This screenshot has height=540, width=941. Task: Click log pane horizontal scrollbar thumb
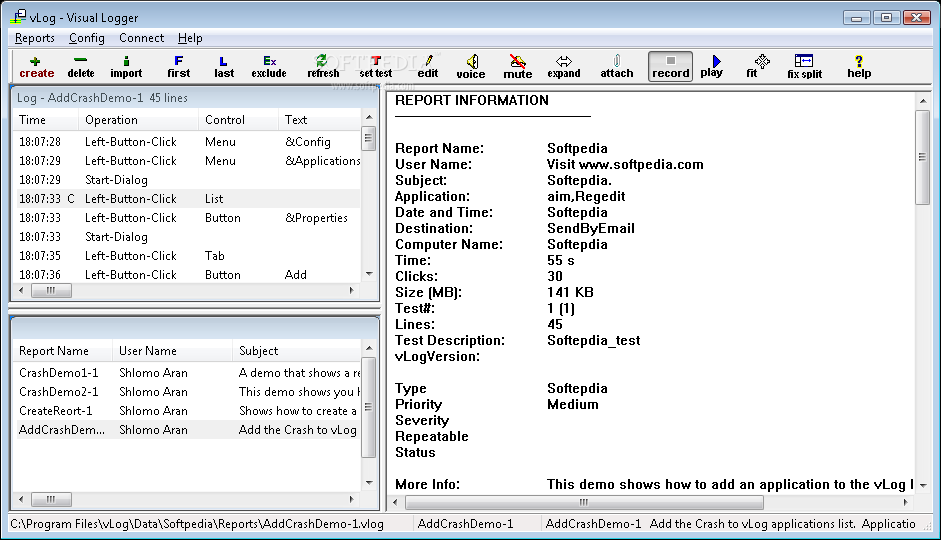point(51,290)
